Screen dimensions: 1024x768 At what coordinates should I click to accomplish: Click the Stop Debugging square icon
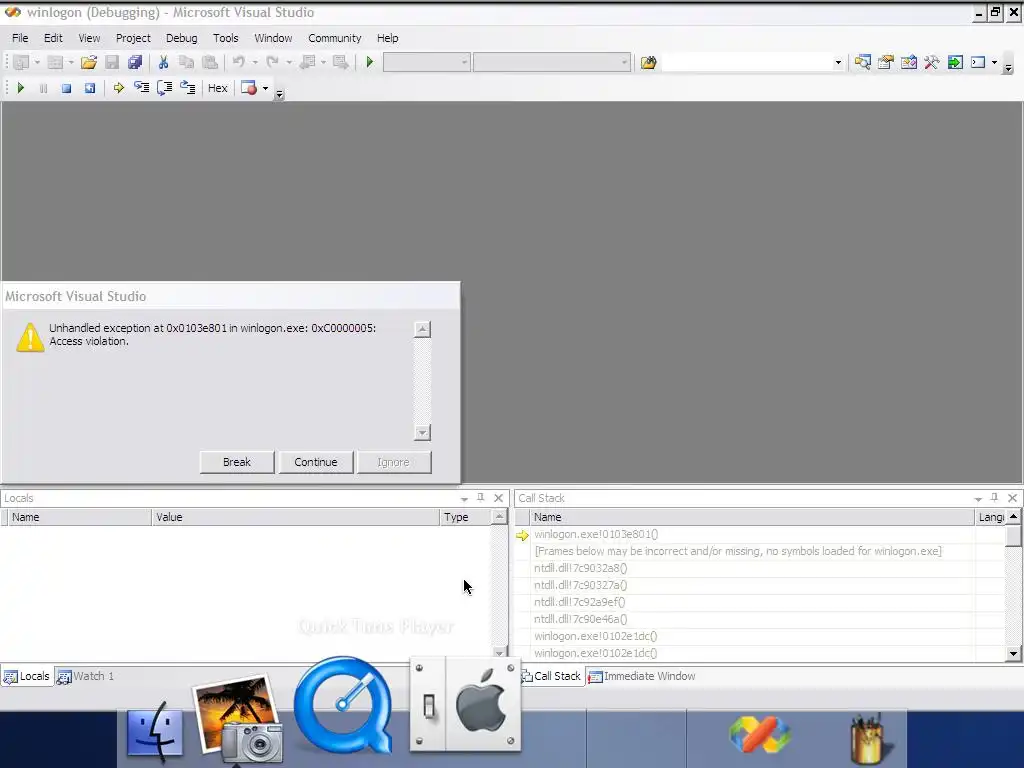(x=66, y=88)
